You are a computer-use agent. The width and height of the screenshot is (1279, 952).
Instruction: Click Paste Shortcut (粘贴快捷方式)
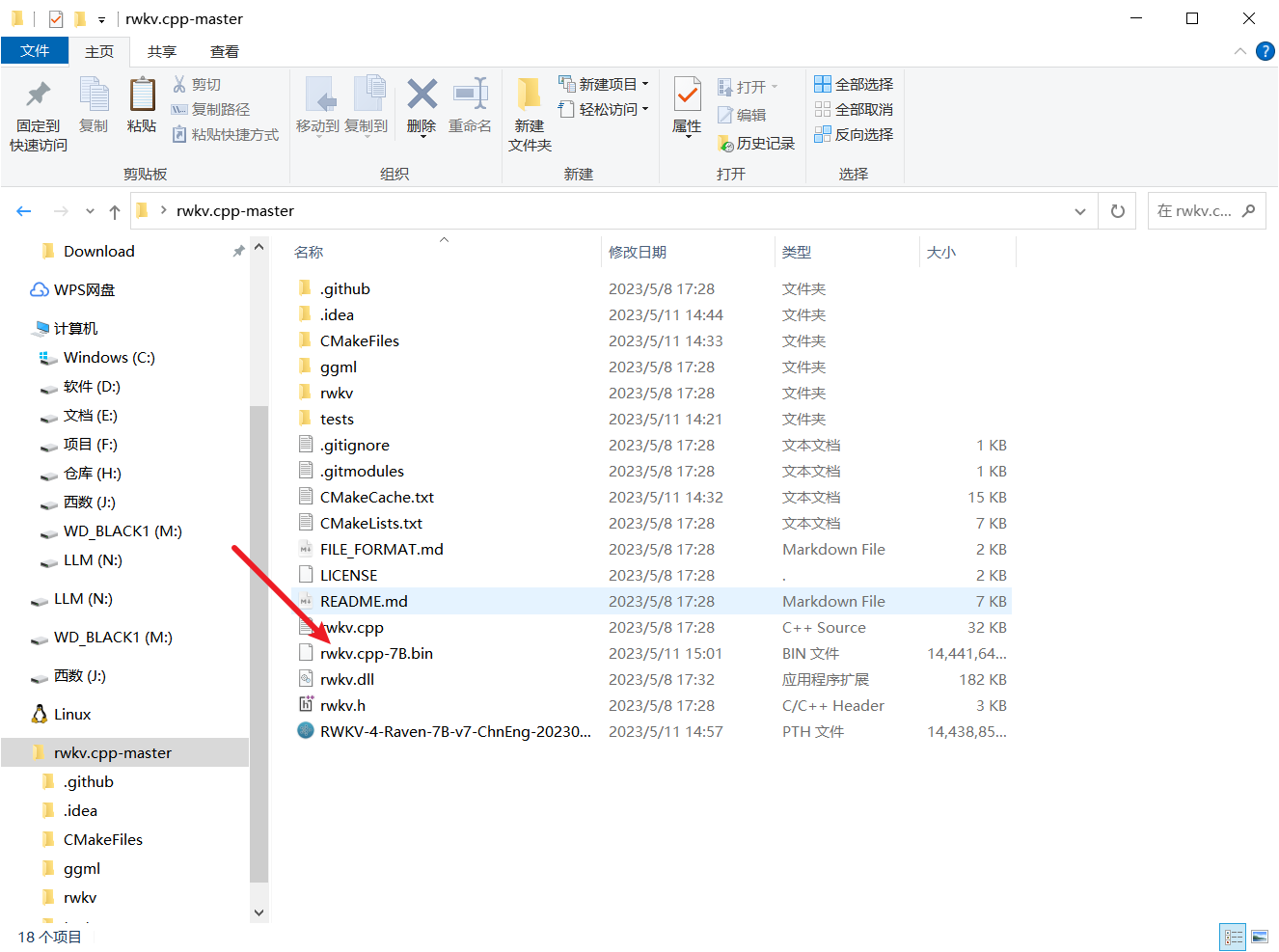(x=225, y=135)
